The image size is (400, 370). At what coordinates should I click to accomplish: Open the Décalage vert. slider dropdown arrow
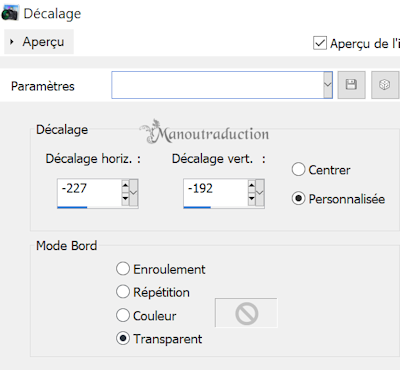(260, 193)
